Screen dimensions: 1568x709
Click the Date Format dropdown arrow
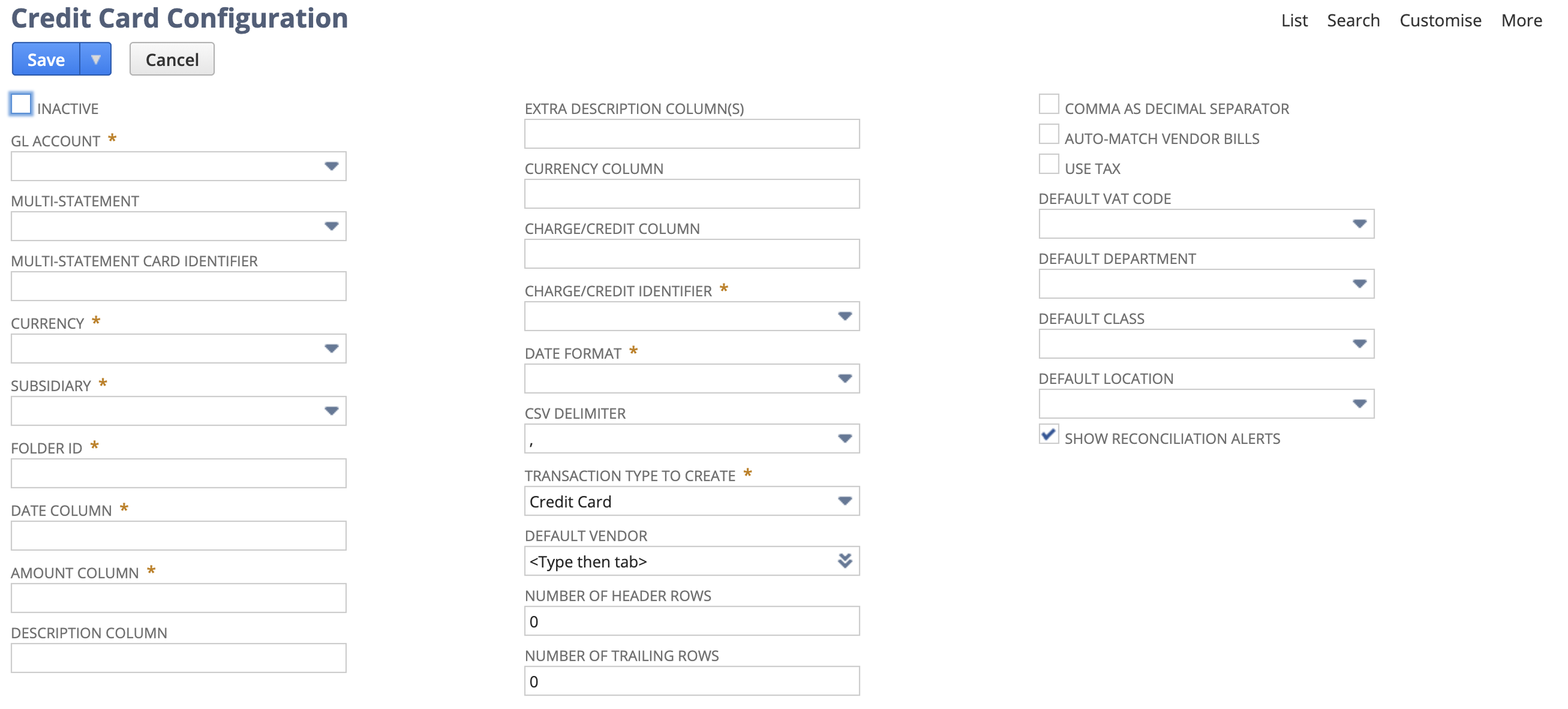pos(844,378)
